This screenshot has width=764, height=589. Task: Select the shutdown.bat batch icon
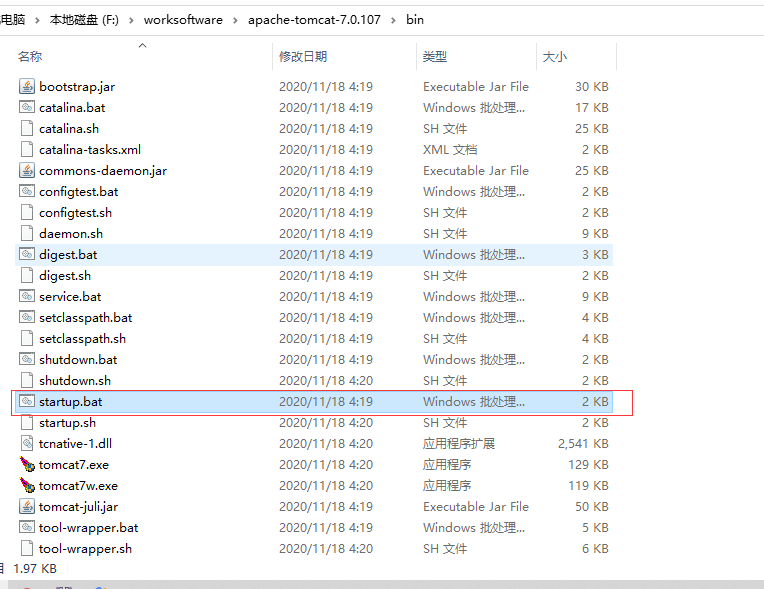27,359
